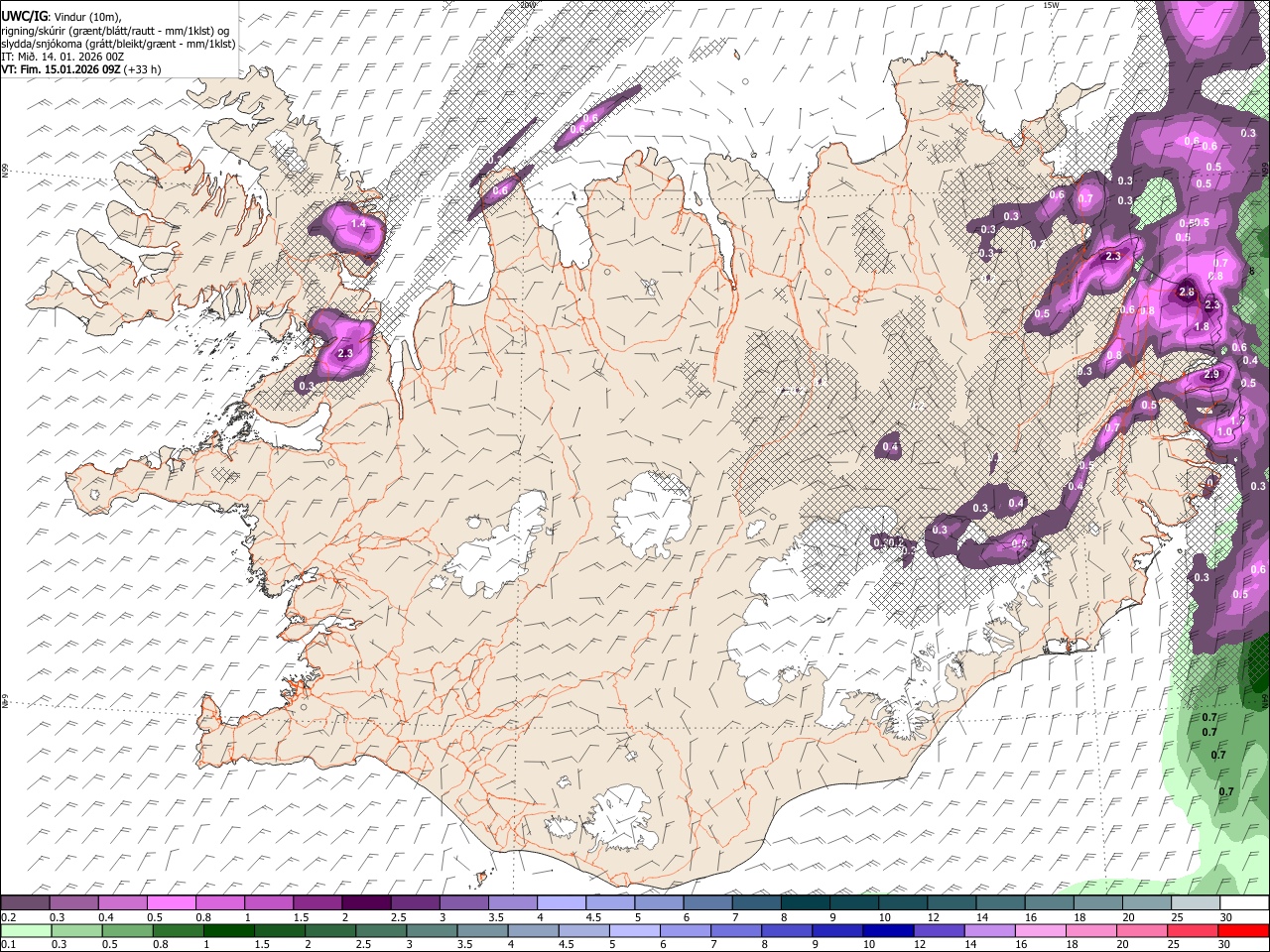Select the dark teal 8 swatch on the top scale
Image resolution: width=1270 pixels, height=952 pixels.
[804, 902]
